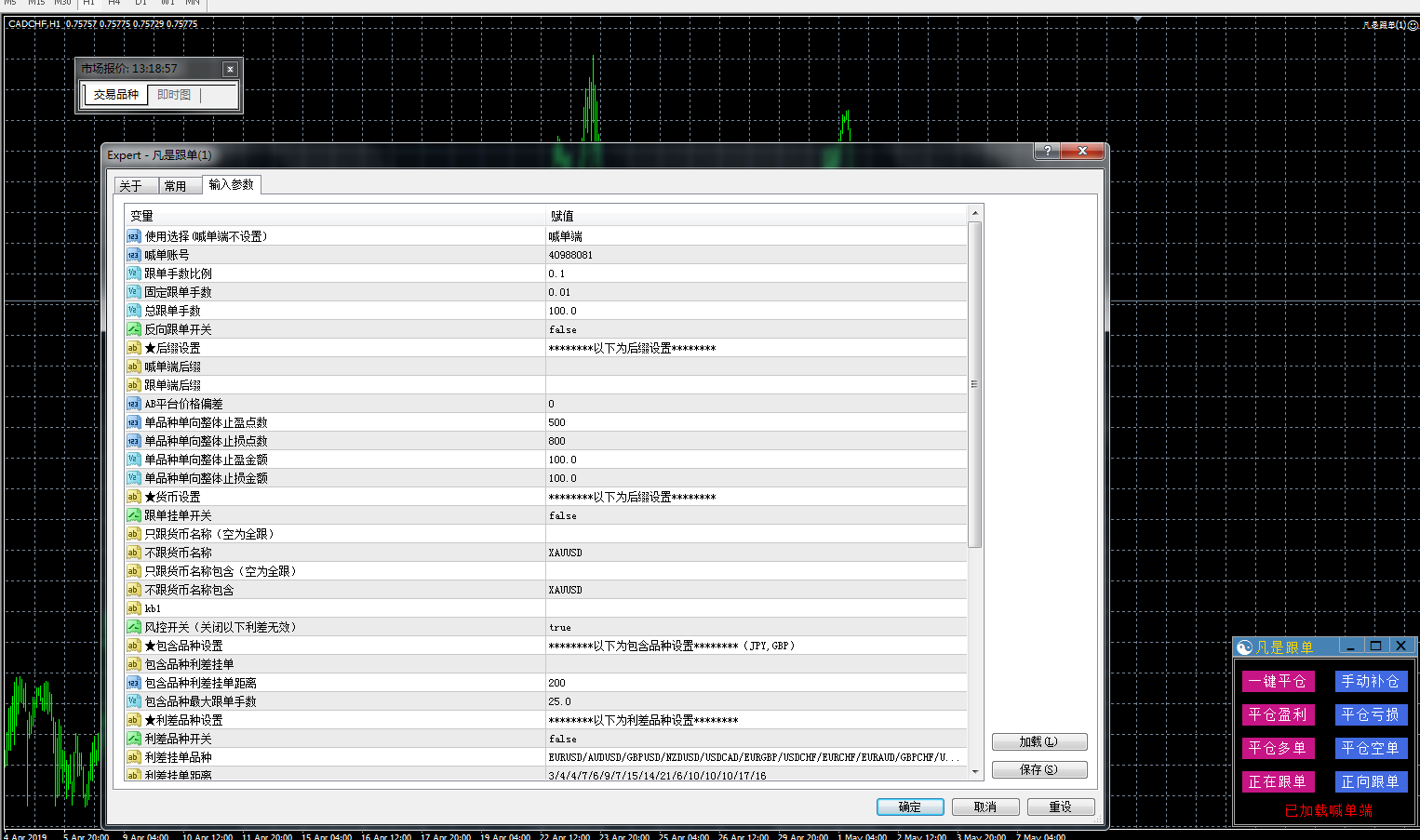Click the 变量 column header

tap(335, 216)
